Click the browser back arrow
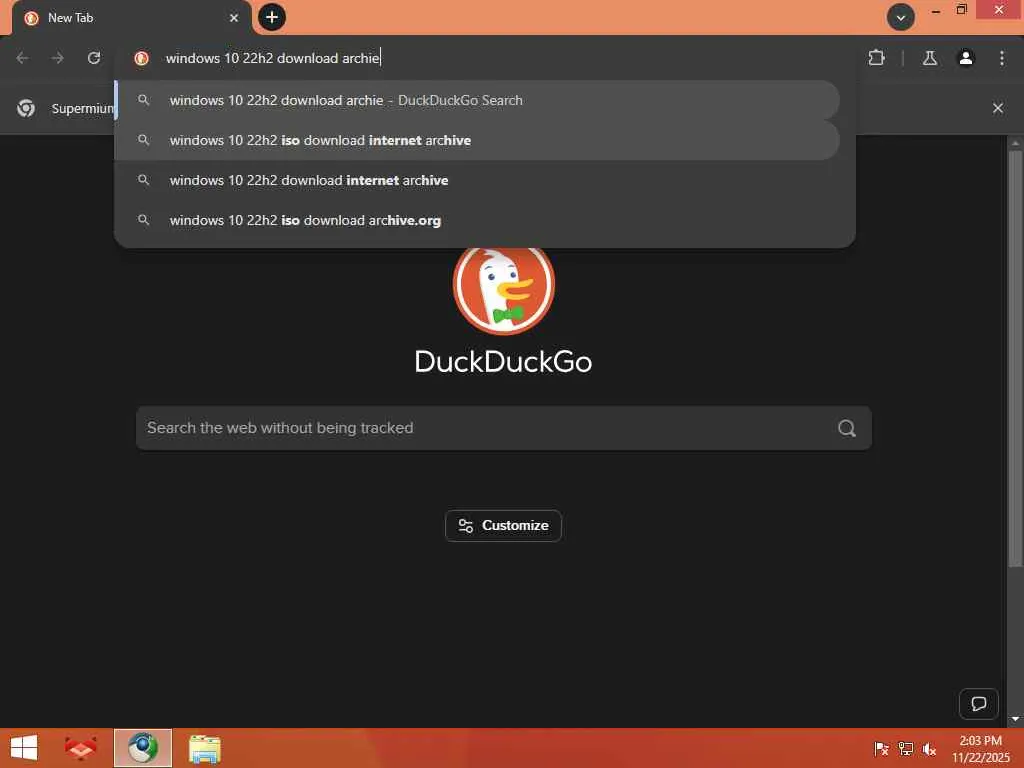 (x=22, y=58)
